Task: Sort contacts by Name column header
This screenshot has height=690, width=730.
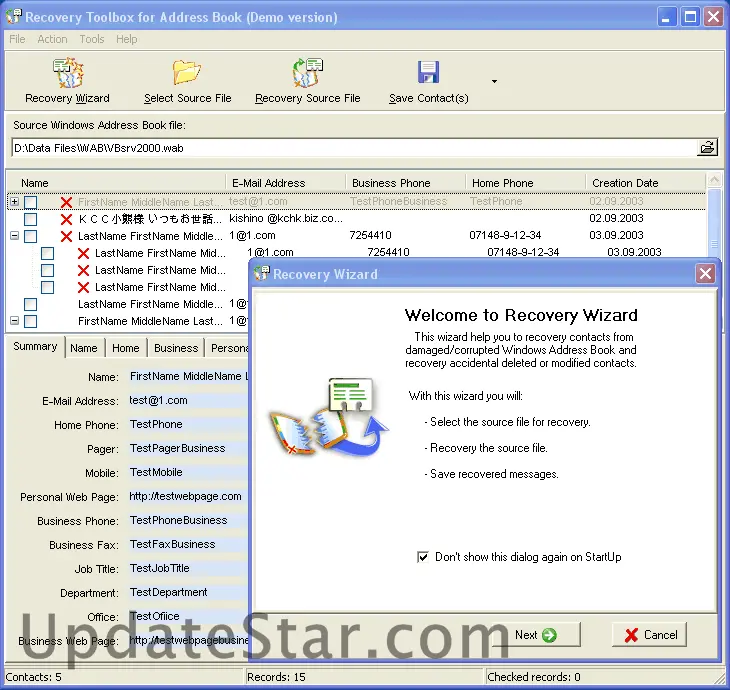Action: tap(116, 183)
